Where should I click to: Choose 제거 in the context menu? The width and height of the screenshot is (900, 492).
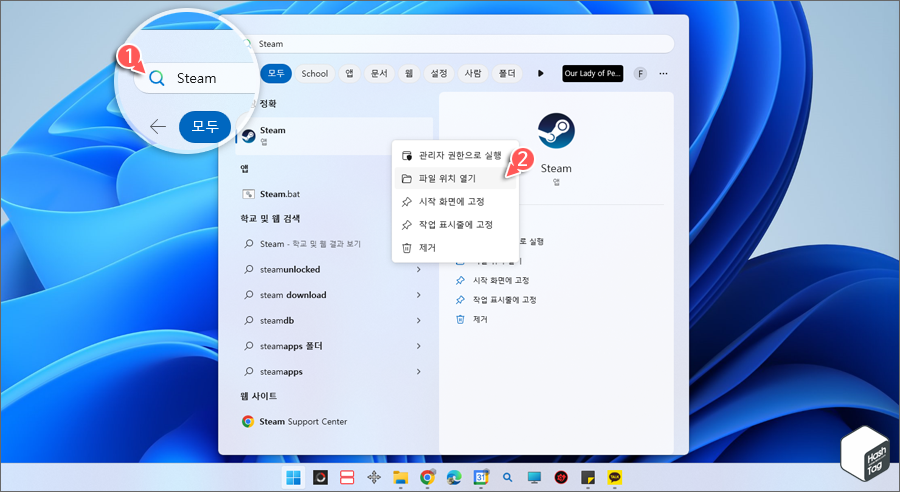[455, 247]
